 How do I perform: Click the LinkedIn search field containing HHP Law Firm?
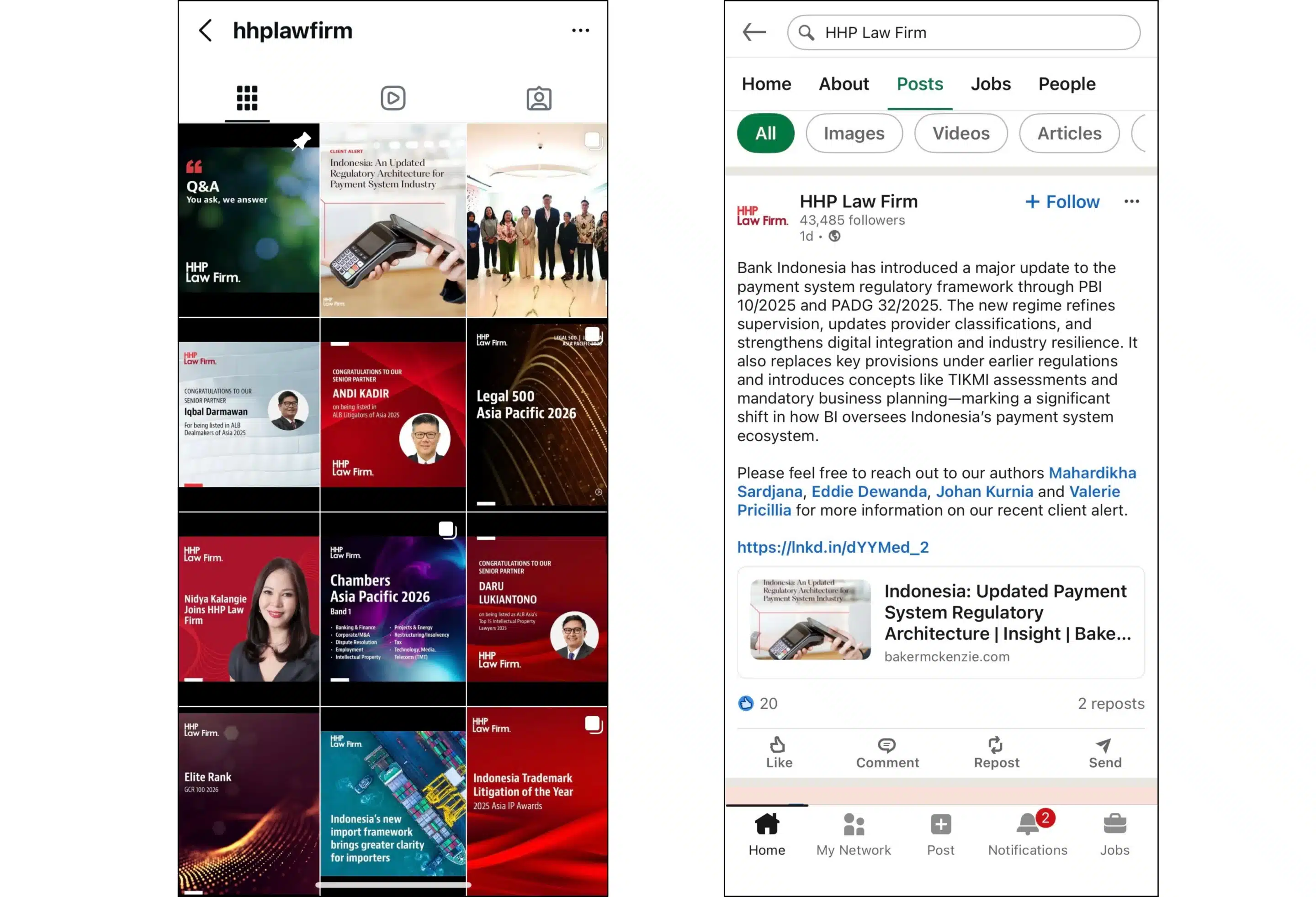(x=963, y=32)
